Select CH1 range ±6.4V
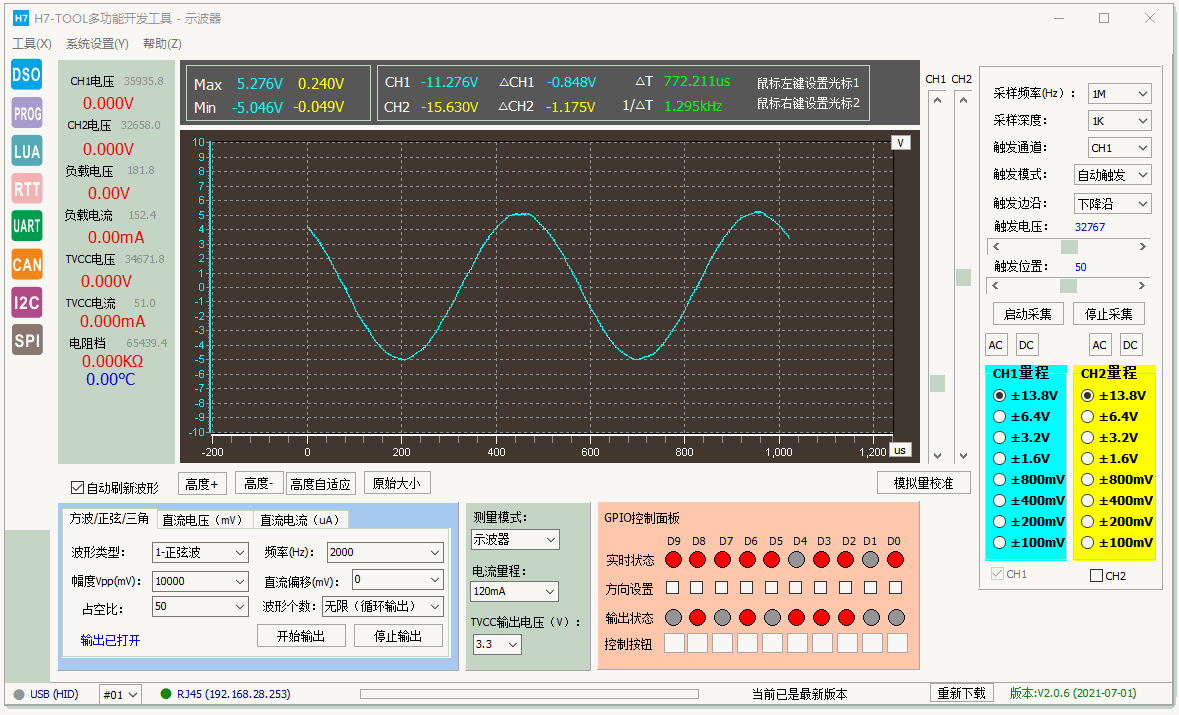This screenshot has width=1179, height=715. pos(999,417)
